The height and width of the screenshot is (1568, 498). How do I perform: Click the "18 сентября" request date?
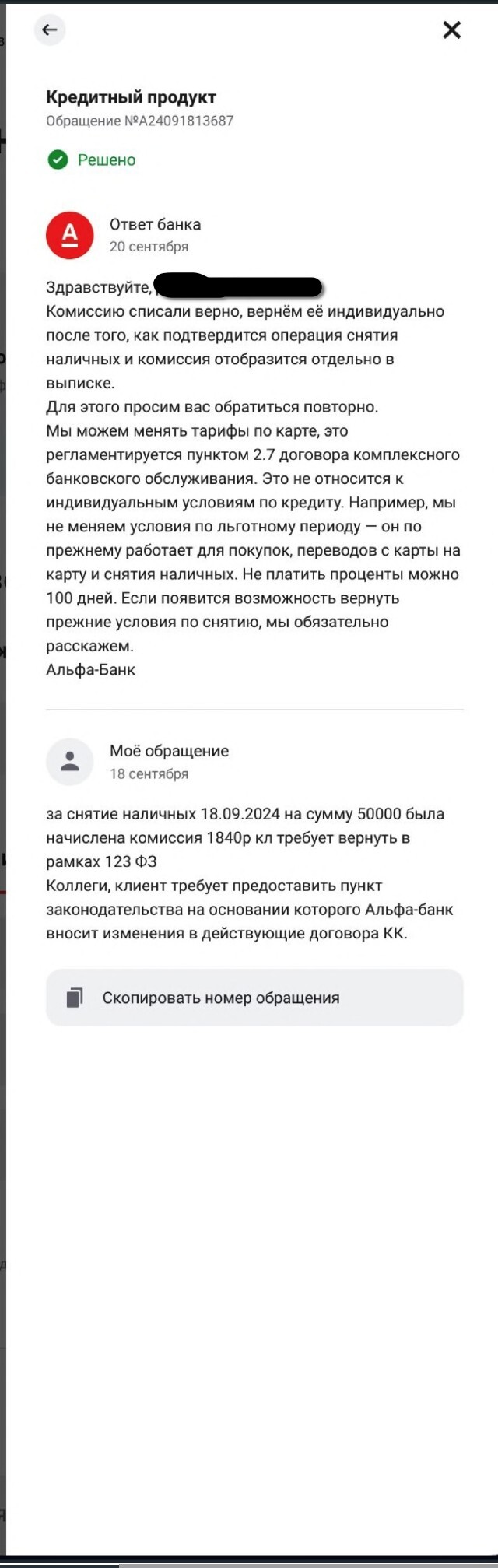coord(149,773)
